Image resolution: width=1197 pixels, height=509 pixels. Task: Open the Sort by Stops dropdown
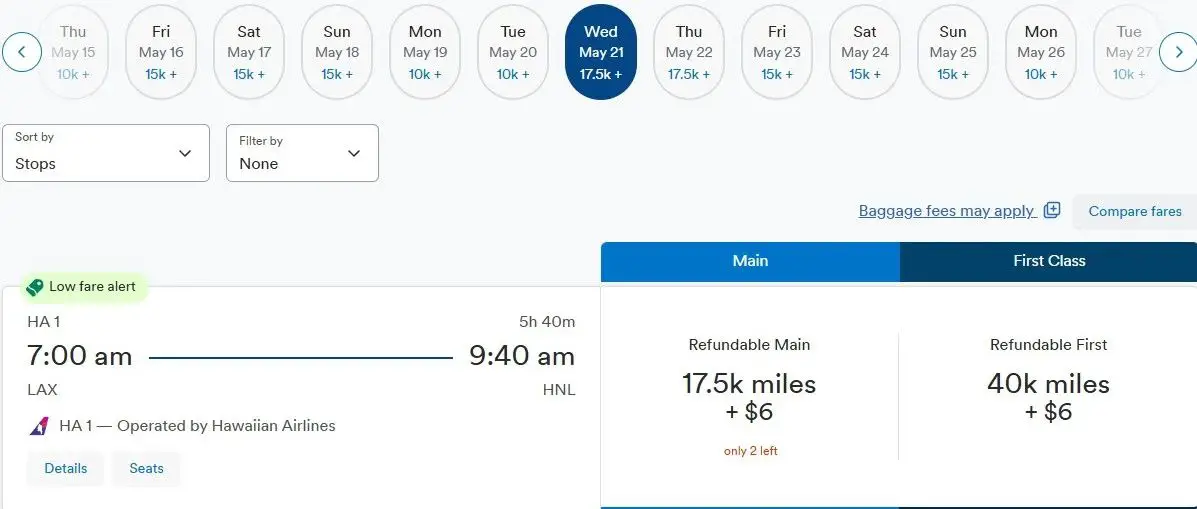tap(106, 153)
